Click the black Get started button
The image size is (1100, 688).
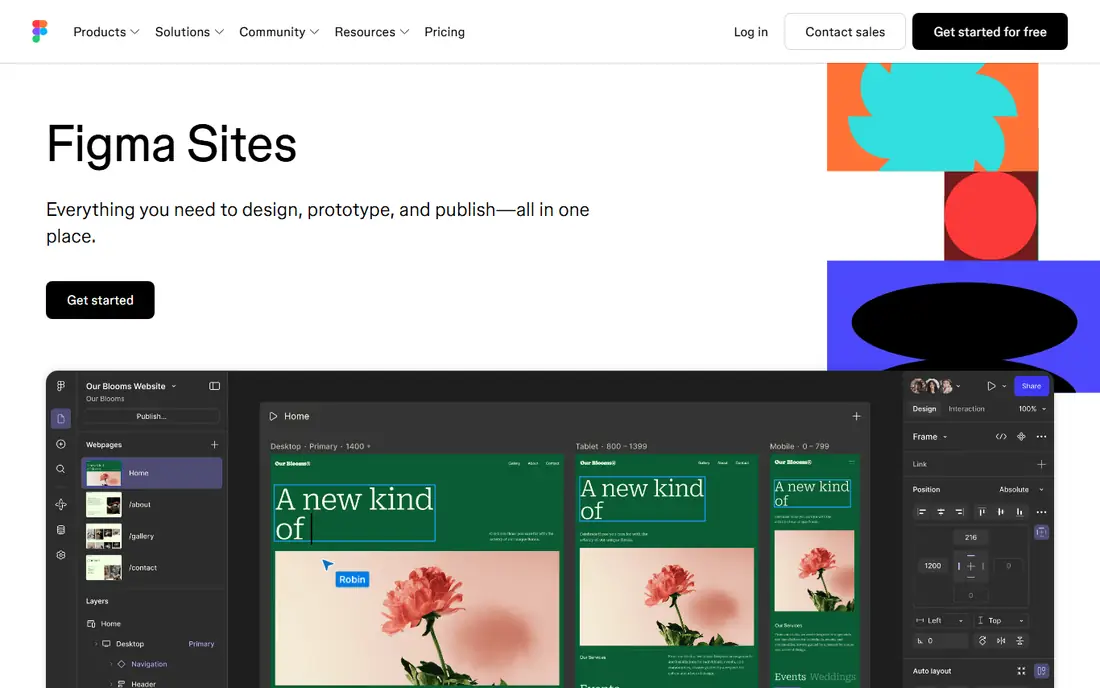click(x=100, y=300)
